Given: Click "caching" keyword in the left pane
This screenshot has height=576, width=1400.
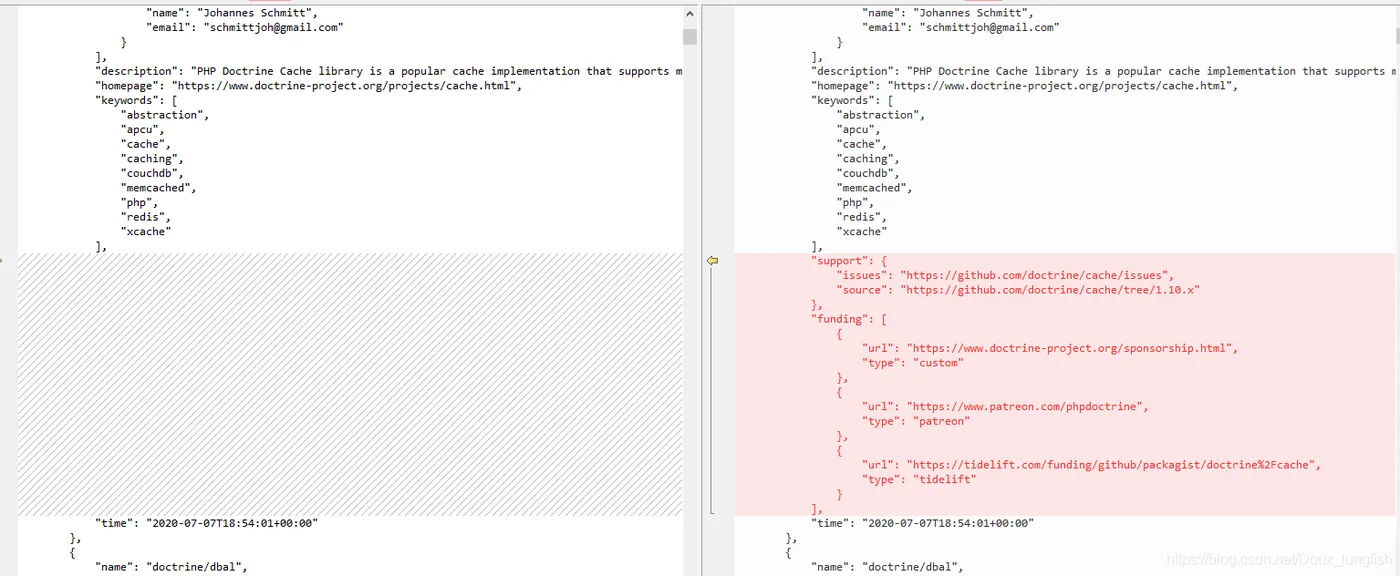Looking at the screenshot, I should pyautogui.click(x=153, y=158).
